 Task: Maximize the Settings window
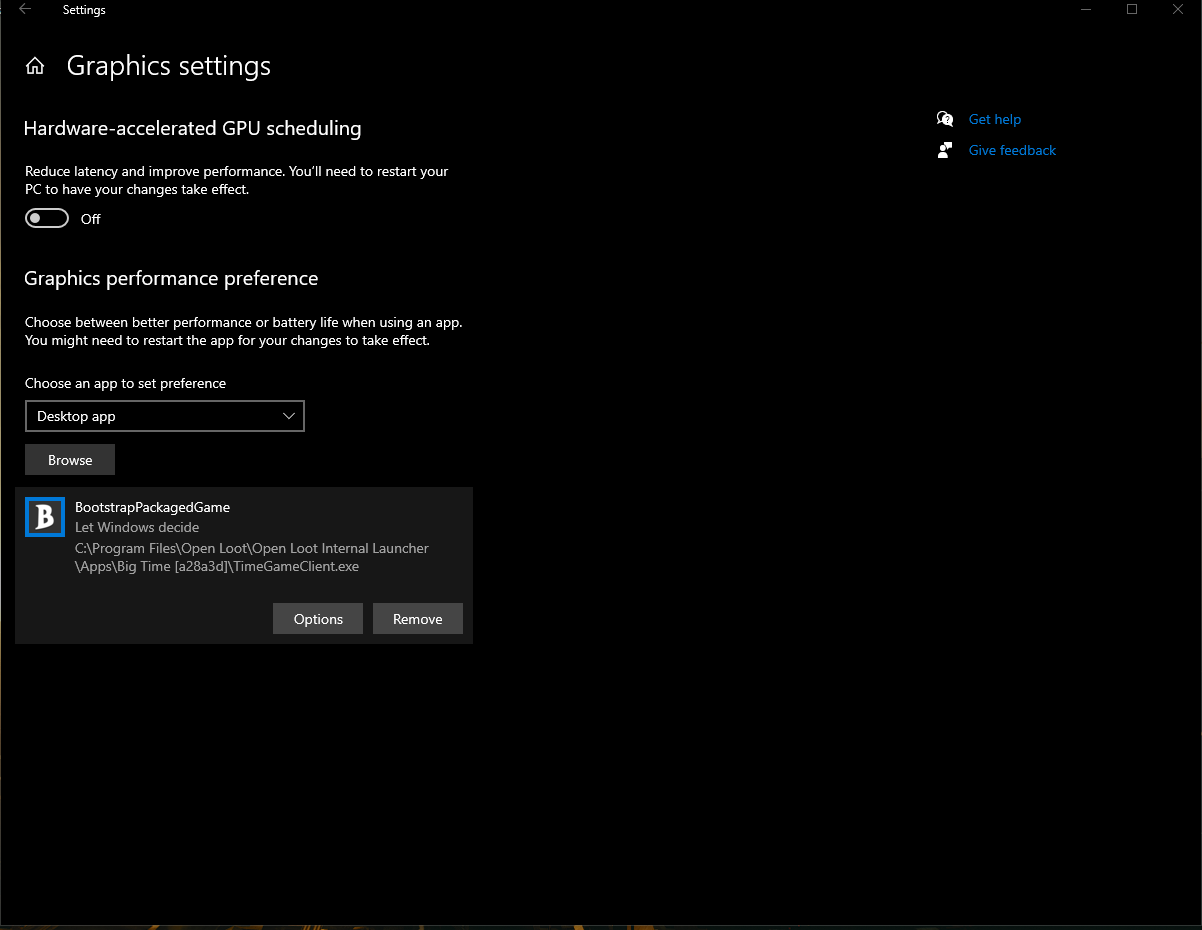(1132, 10)
